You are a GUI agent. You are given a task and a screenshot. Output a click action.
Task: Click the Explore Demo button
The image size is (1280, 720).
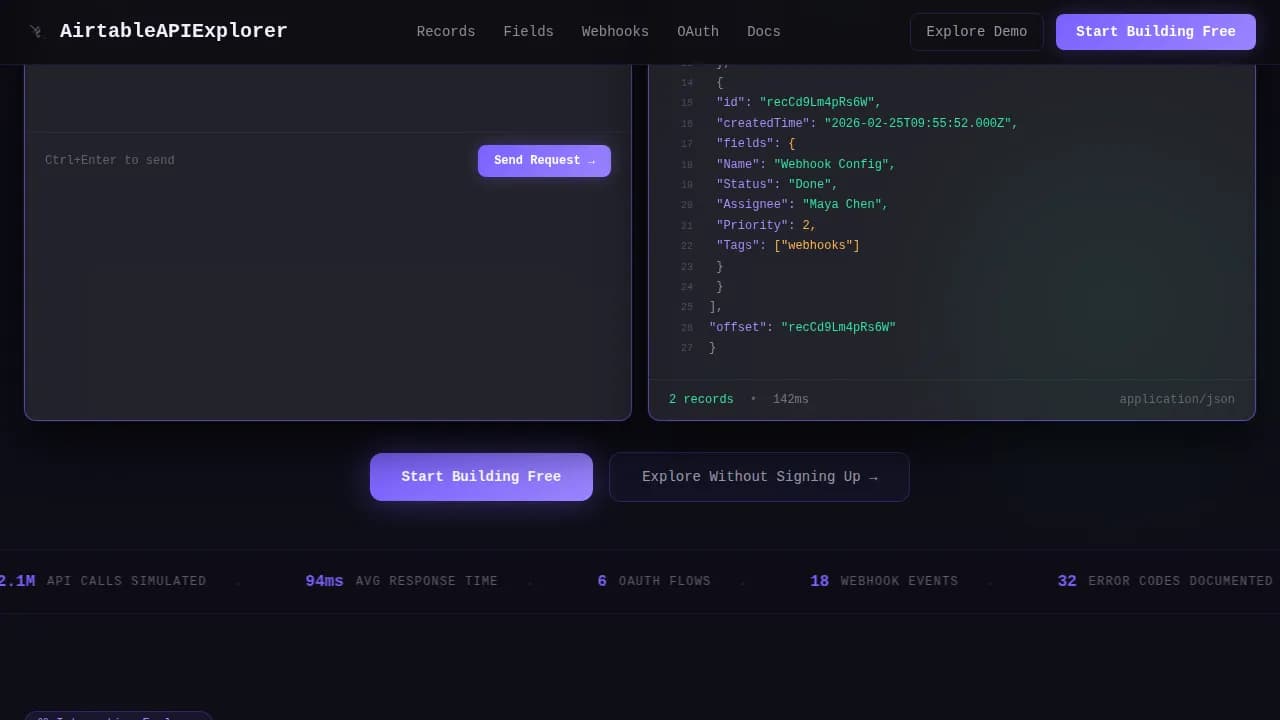(976, 31)
